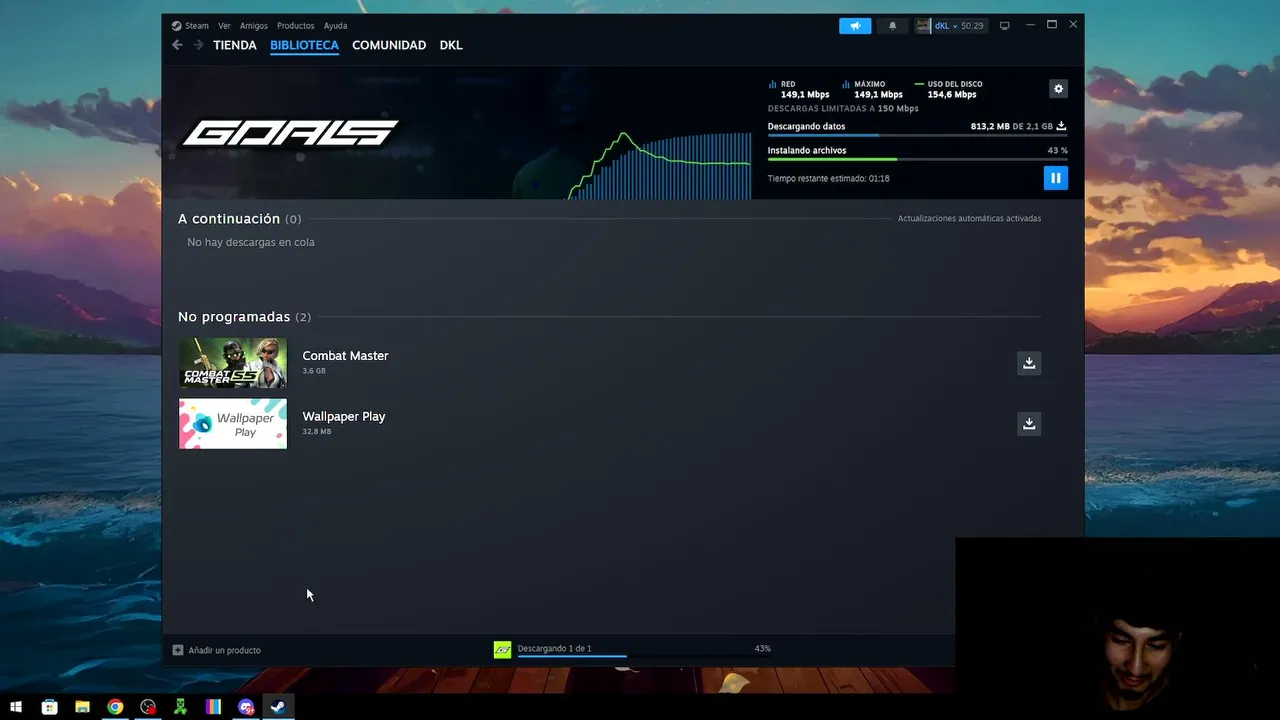
Task: Open the Ver menu
Action: pos(224,26)
